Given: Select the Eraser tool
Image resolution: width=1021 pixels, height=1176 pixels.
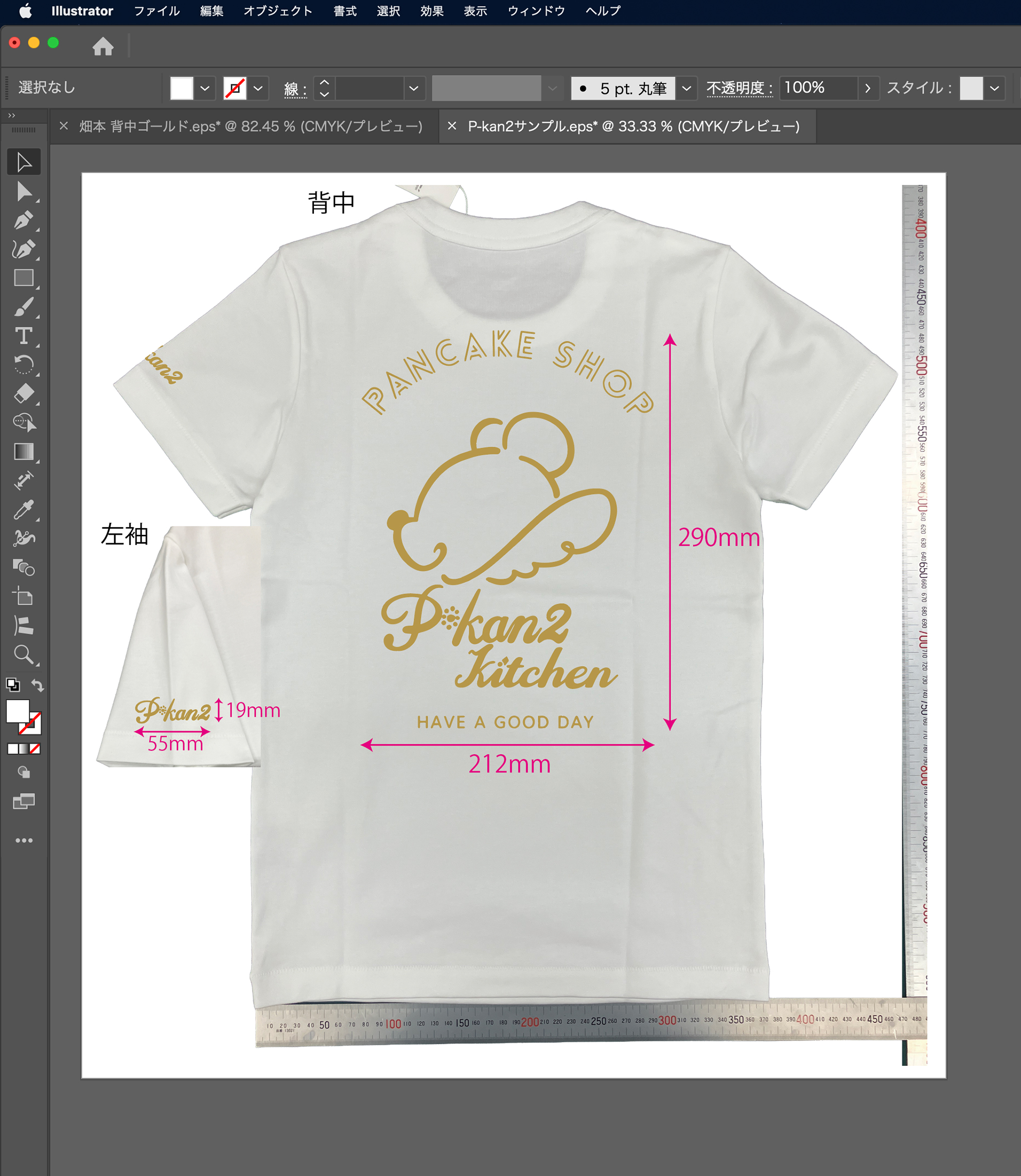Looking at the screenshot, I should pyautogui.click(x=24, y=394).
